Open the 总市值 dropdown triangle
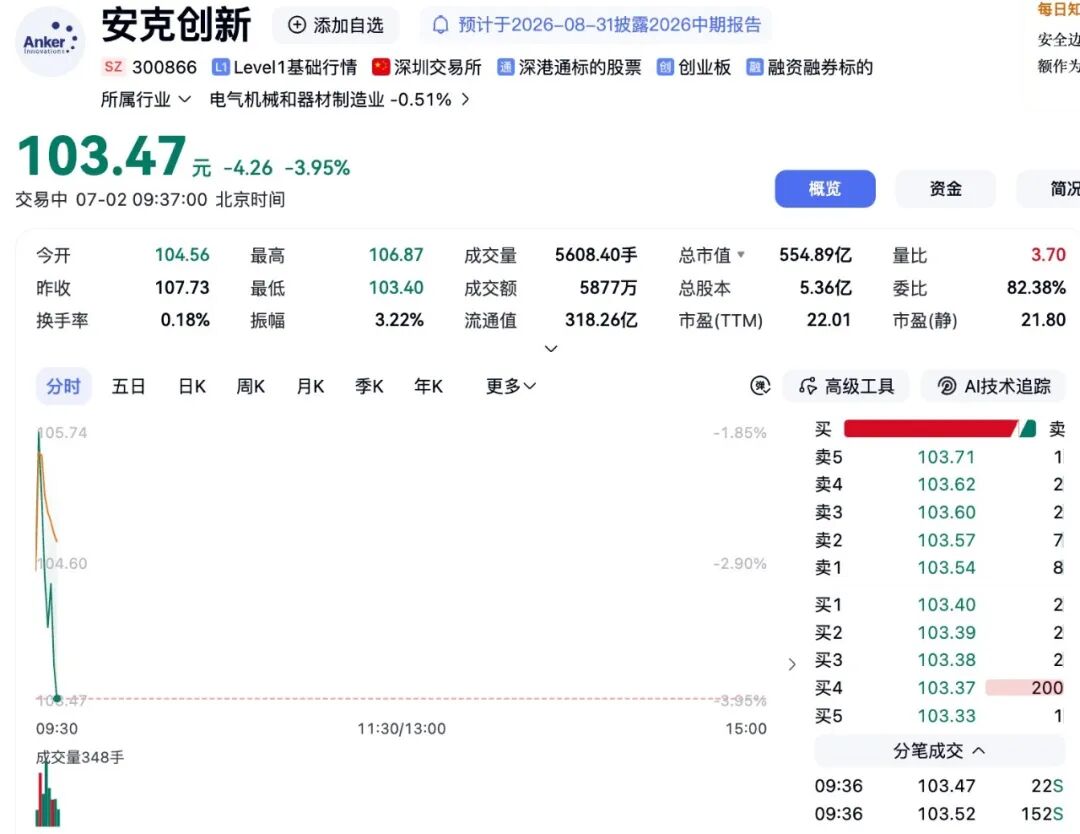Viewport: 1080px width, 834px height. 741,255
